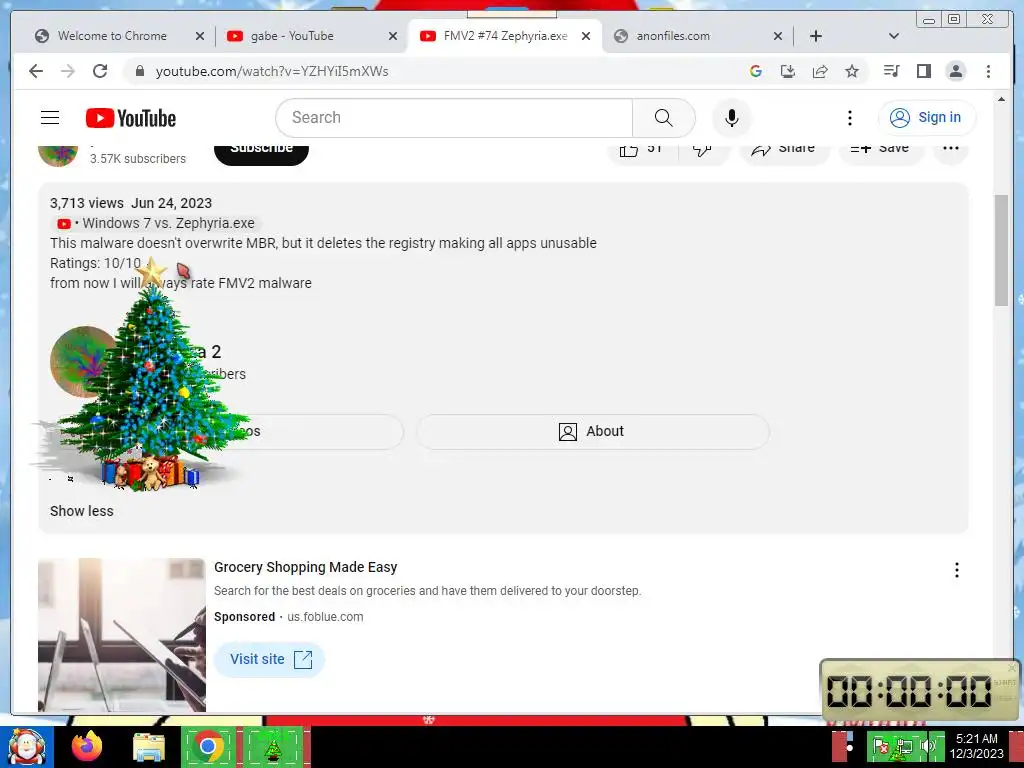This screenshot has height=768, width=1024.
Task: Click the Christmas tree taskbar app
Action: click(x=274, y=746)
